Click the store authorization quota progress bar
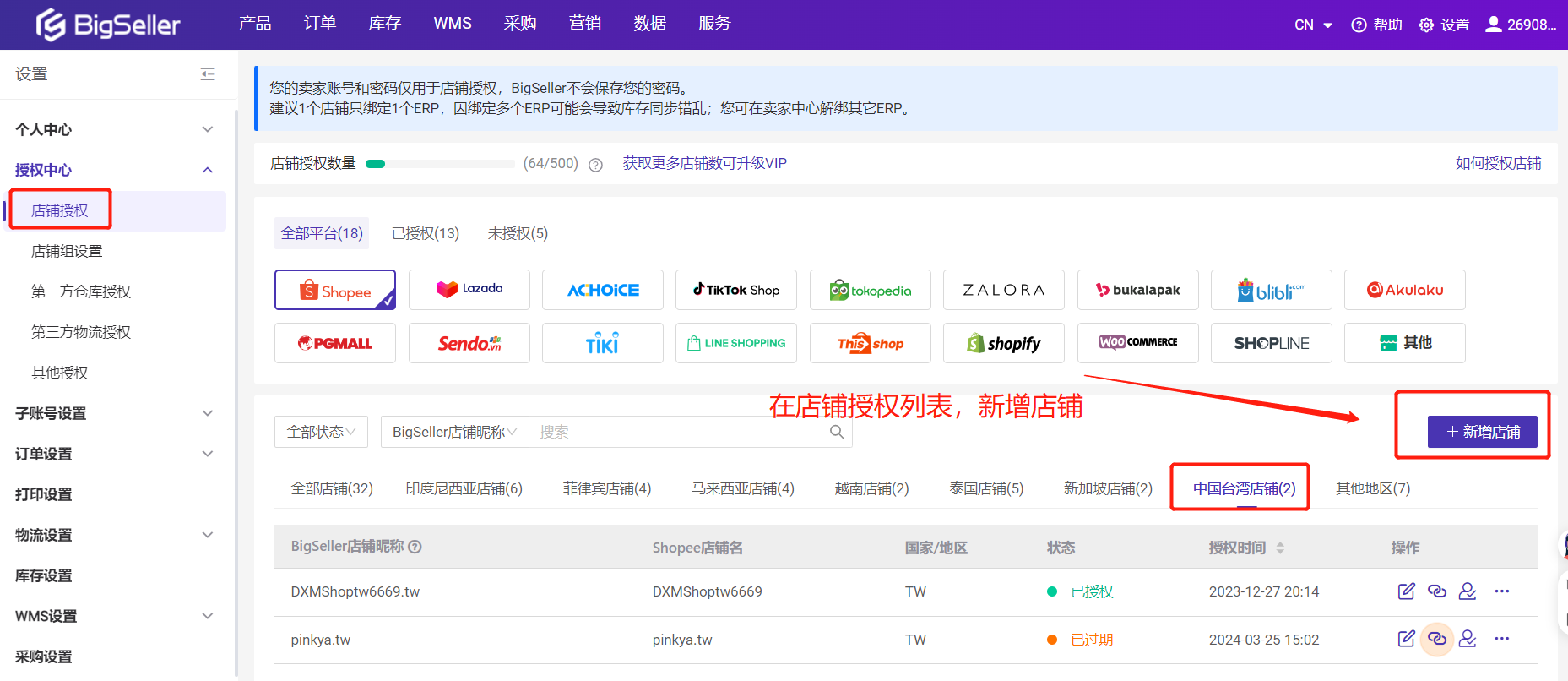Viewport: 1568px width, 681px height. pos(440,164)
